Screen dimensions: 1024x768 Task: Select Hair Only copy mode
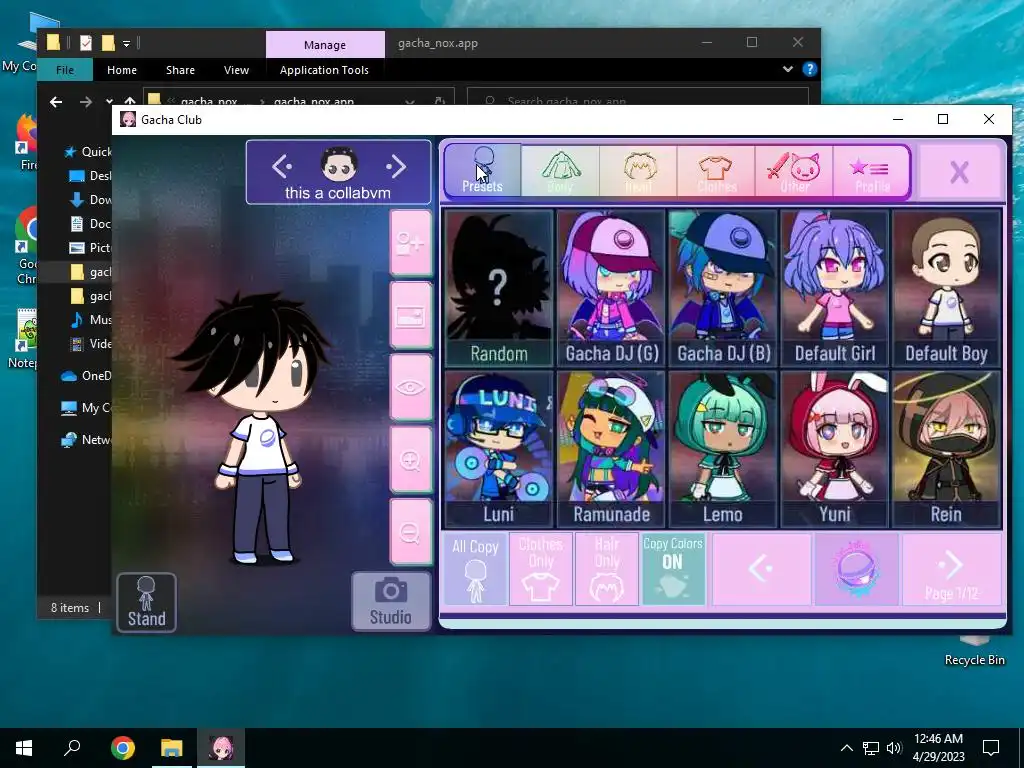(x=607, y=569)
